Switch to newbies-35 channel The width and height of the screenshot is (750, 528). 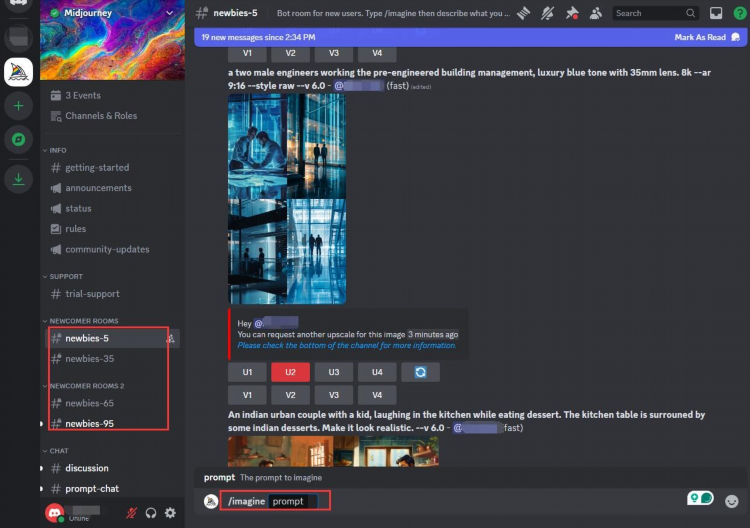[112, 359]
